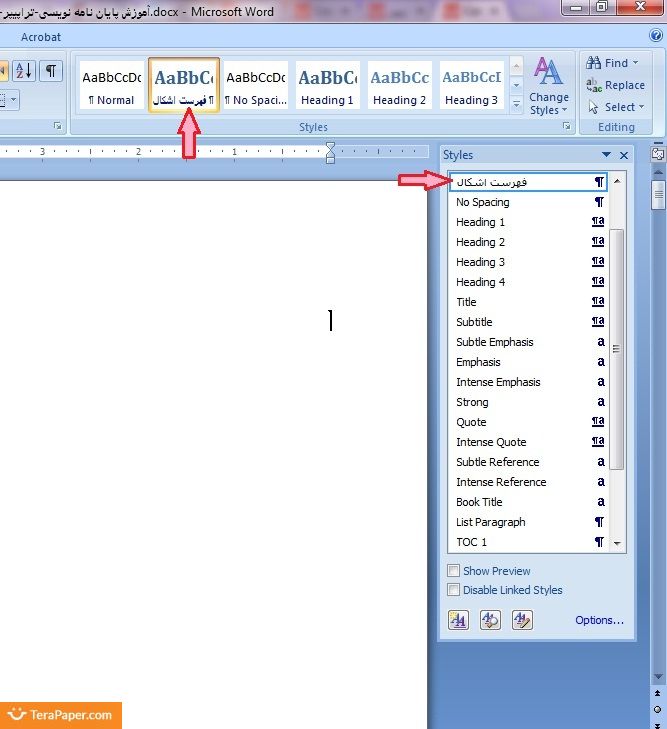Expand the Styles gallery More arrow
The width and height of the screenshot is (667, 729).
(517, 104)
